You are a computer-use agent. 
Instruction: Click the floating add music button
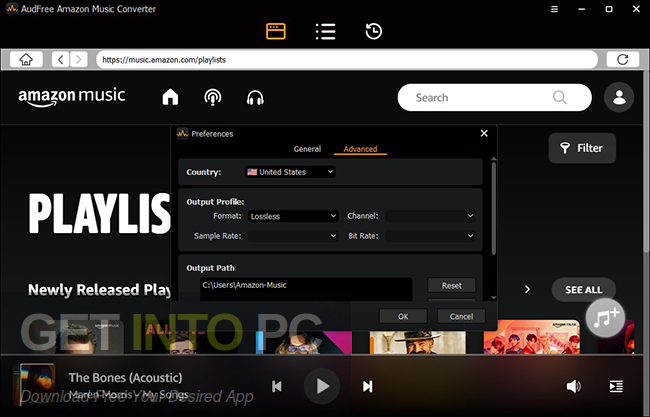[x=605, y=318]
